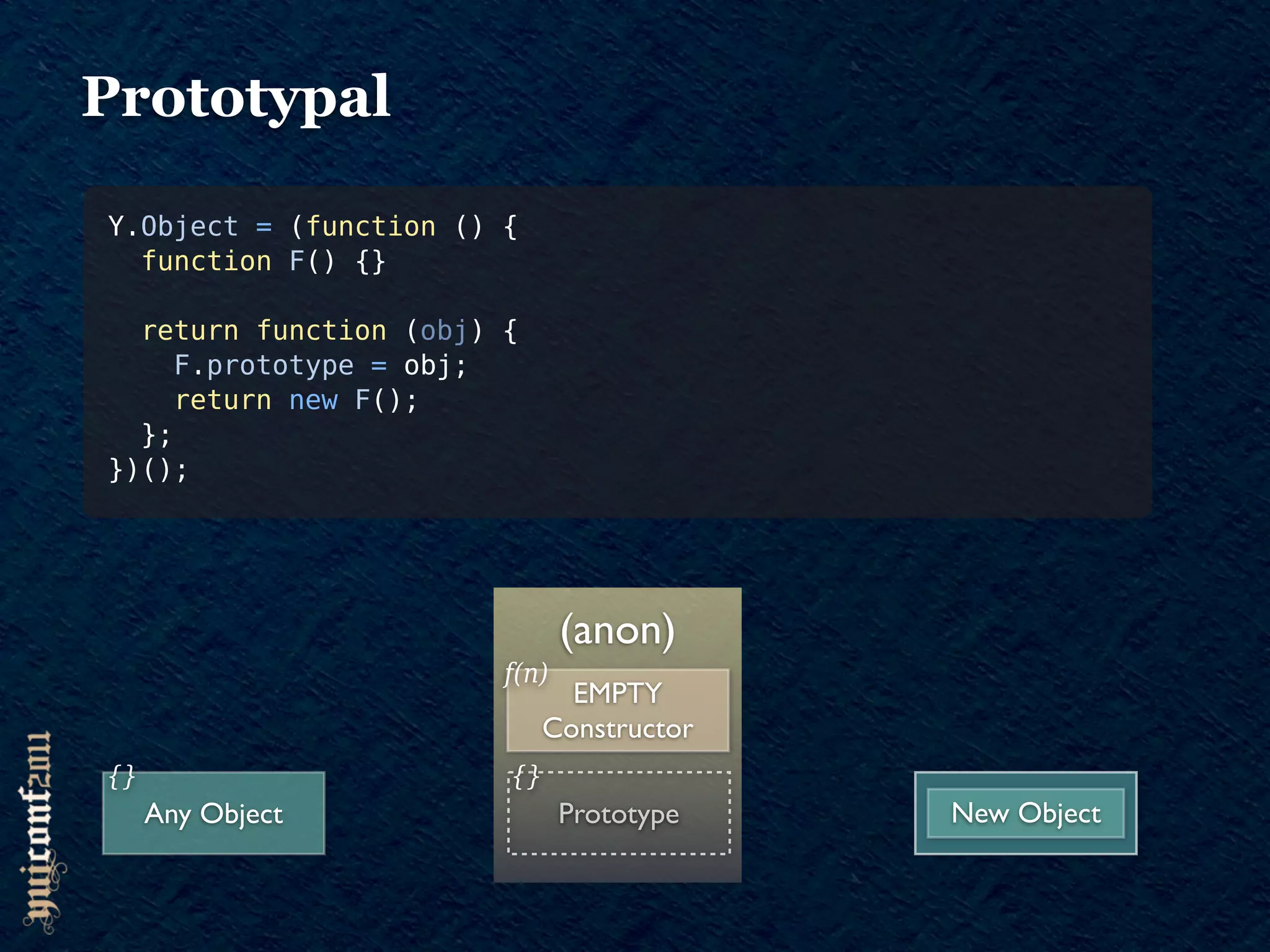The width and height of the screenshot is (1270, 952).
Task: Select the 'F.prototype = obj;' code line
Action: click(x=320, y=366)
